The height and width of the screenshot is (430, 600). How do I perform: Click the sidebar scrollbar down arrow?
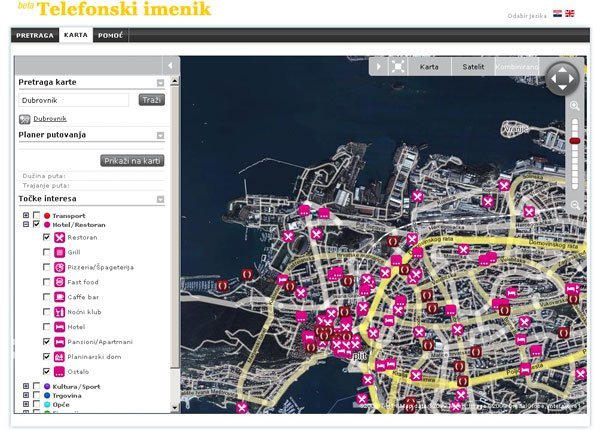coord(174,408)
